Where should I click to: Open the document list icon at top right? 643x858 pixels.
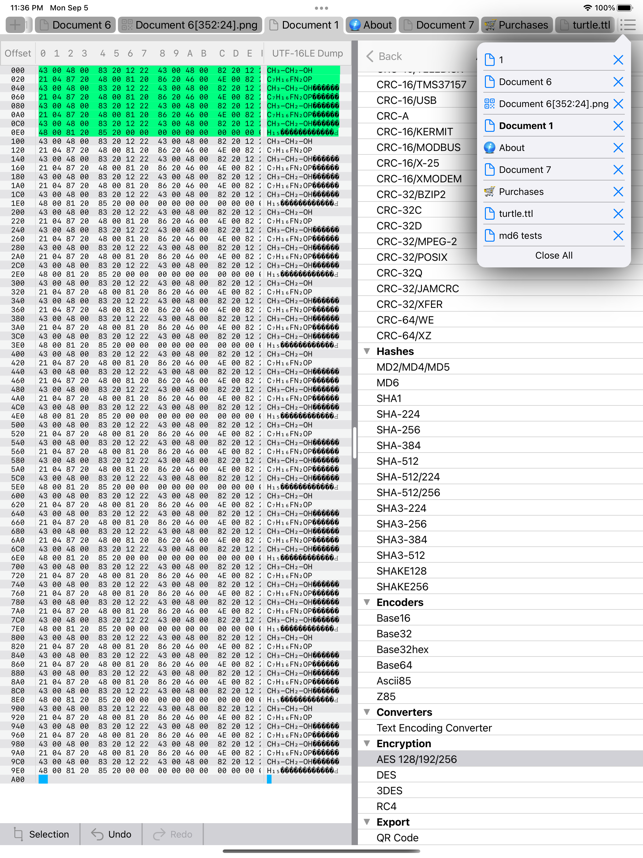point(628,25)
